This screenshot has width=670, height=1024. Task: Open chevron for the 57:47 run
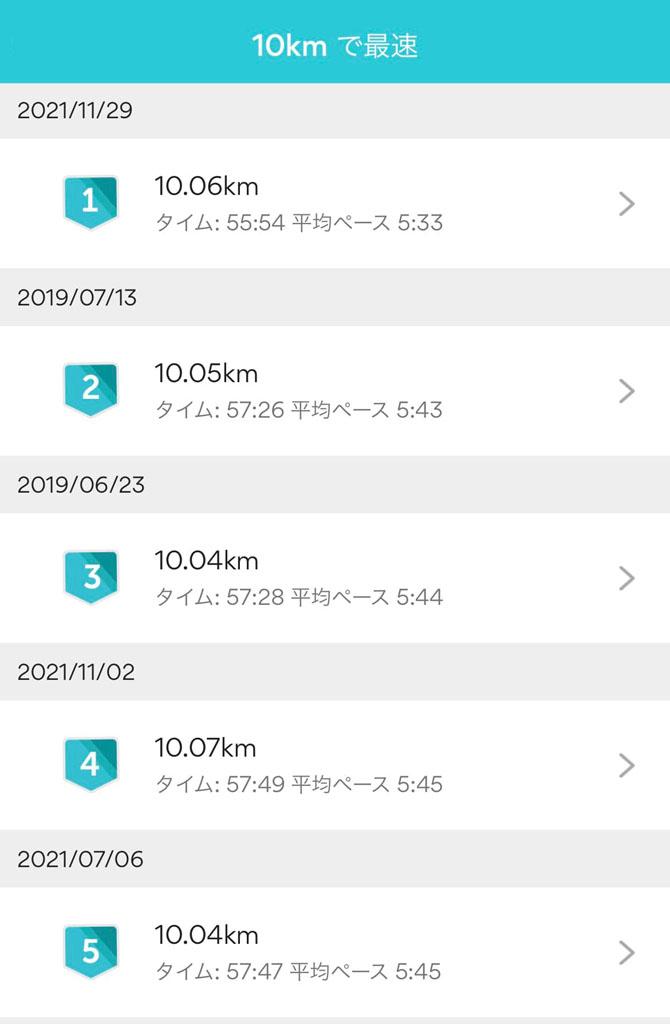click(x=627, y=952)
